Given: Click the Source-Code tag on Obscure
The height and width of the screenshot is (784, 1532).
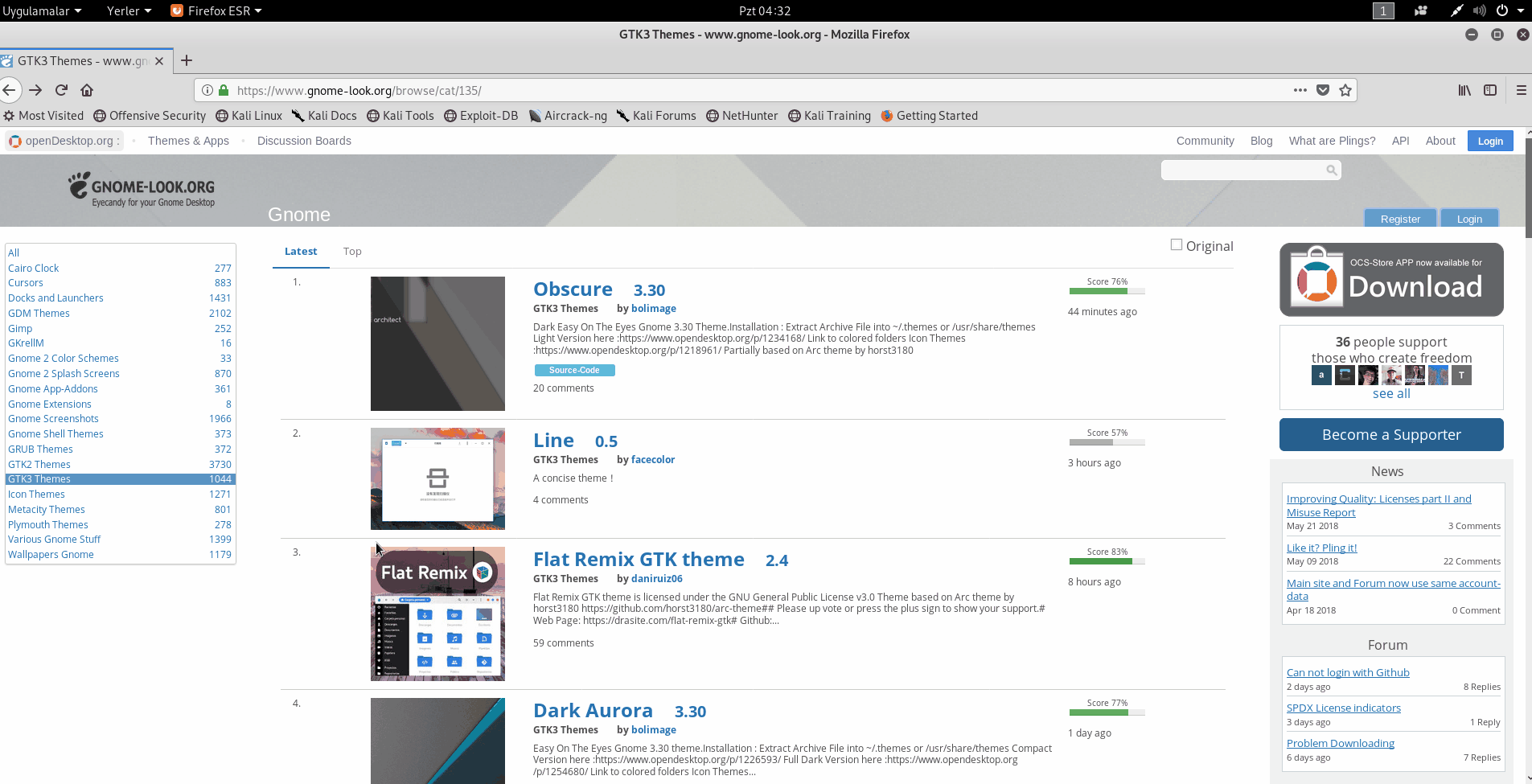Looking at the screenshot, I should 574,370.
